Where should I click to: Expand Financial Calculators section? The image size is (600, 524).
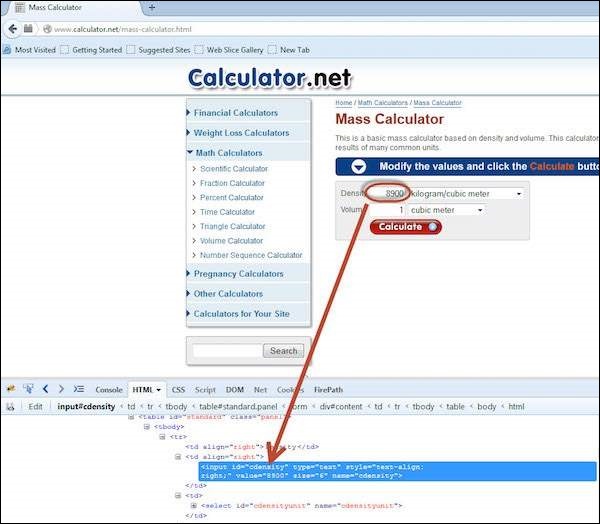[236, 113]
